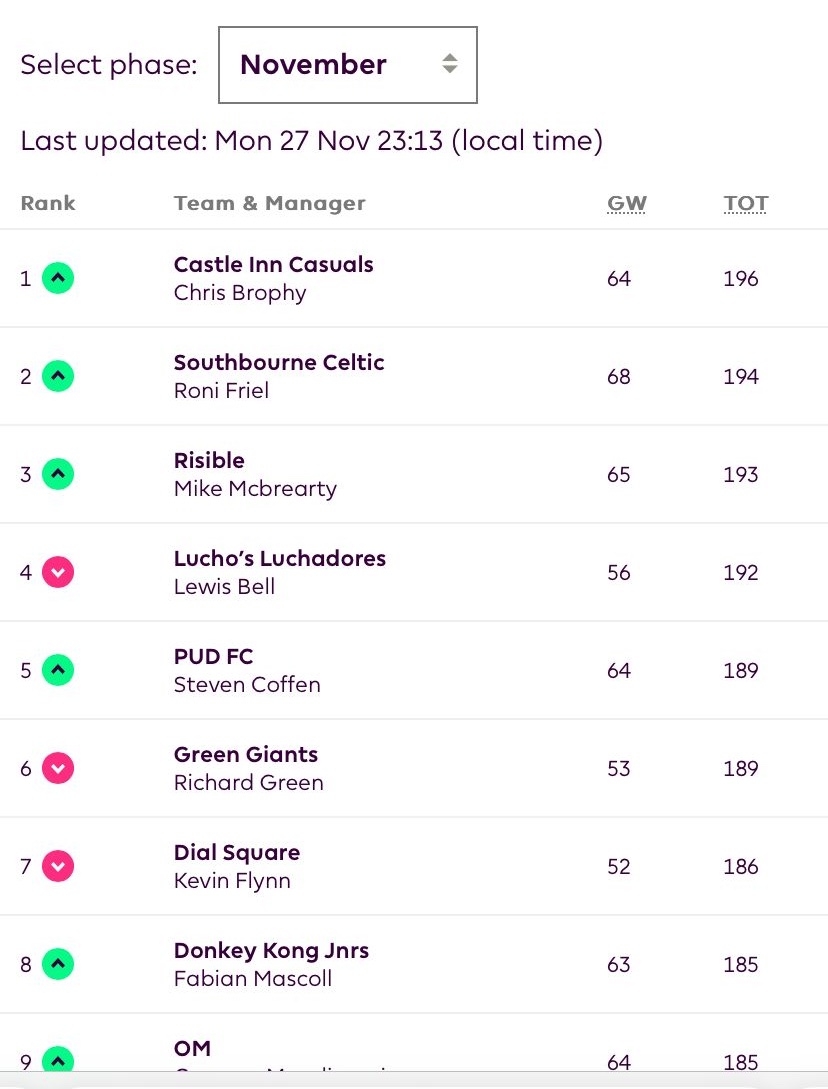Click green up arrow beside Southbourne Celtic
828x1089 pixels.
(59, 377)
